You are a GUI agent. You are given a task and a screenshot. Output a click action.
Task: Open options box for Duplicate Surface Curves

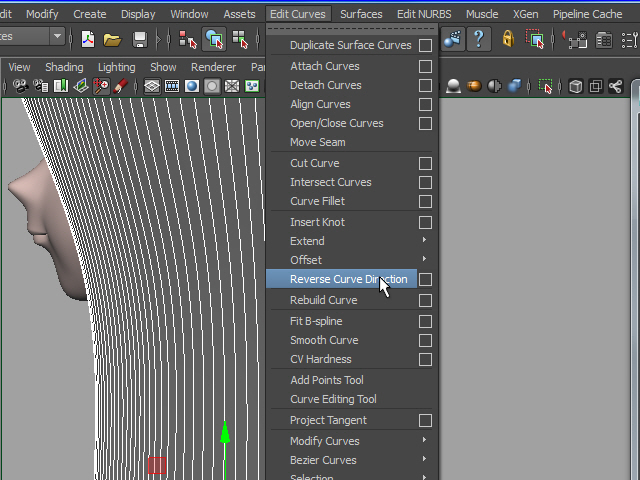tap(425, 46)
